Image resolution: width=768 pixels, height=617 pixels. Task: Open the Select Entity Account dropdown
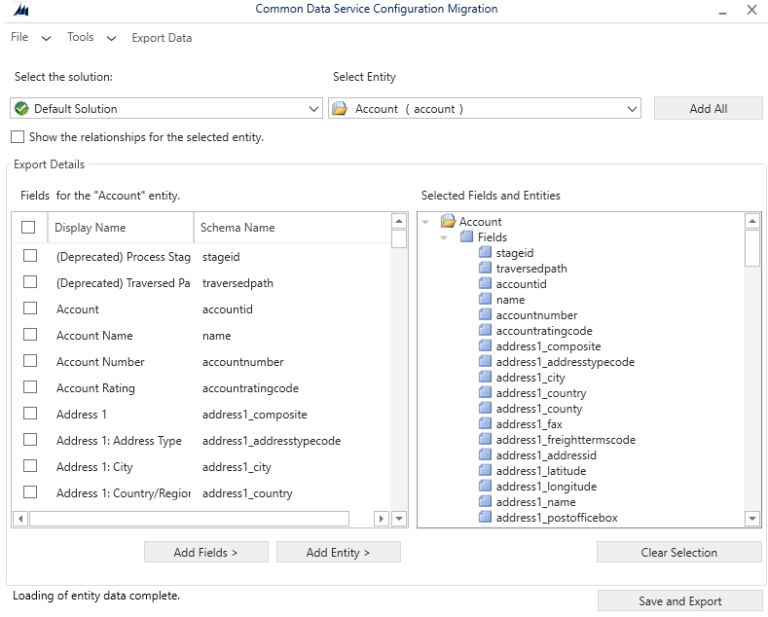tap(484, 108)
